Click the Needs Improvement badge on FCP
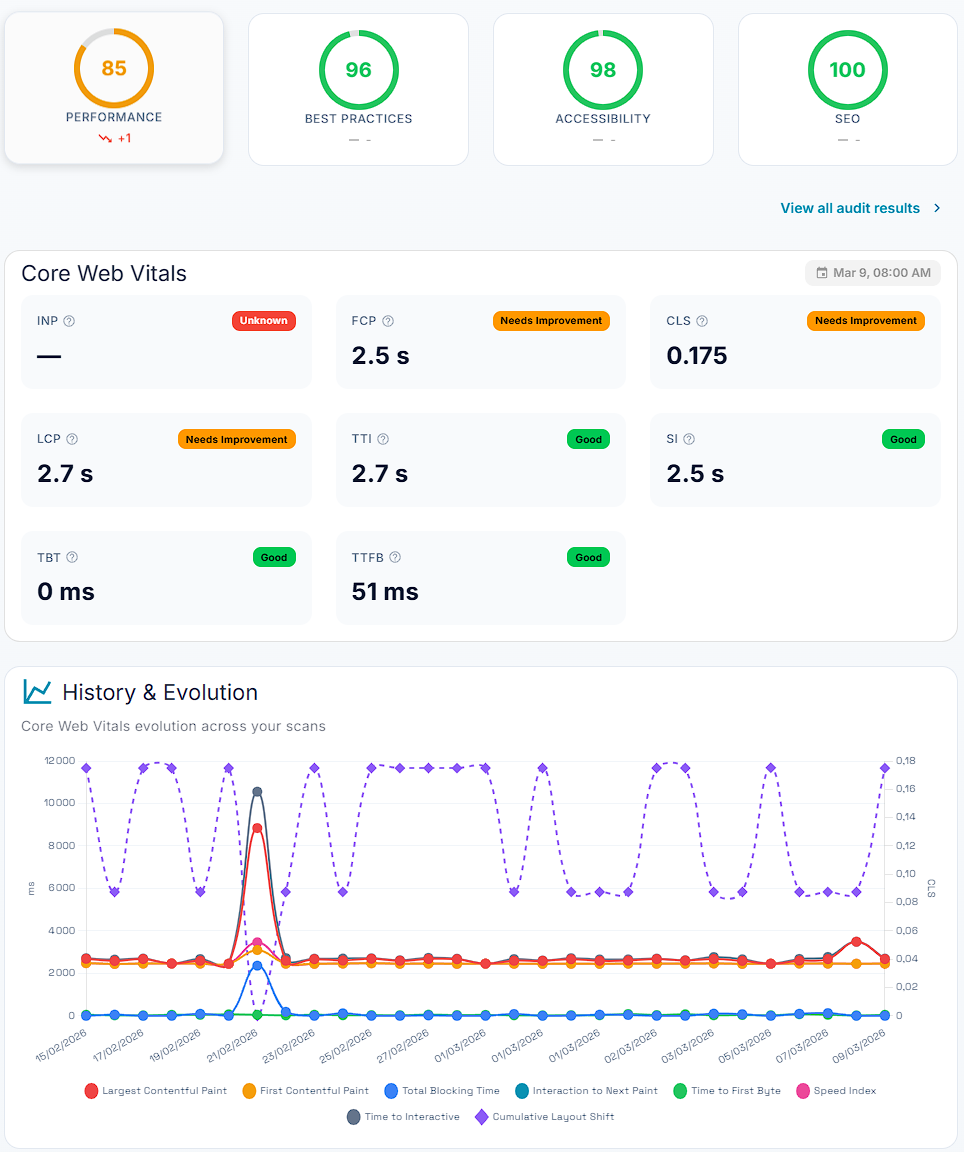 tap(551, 321)
